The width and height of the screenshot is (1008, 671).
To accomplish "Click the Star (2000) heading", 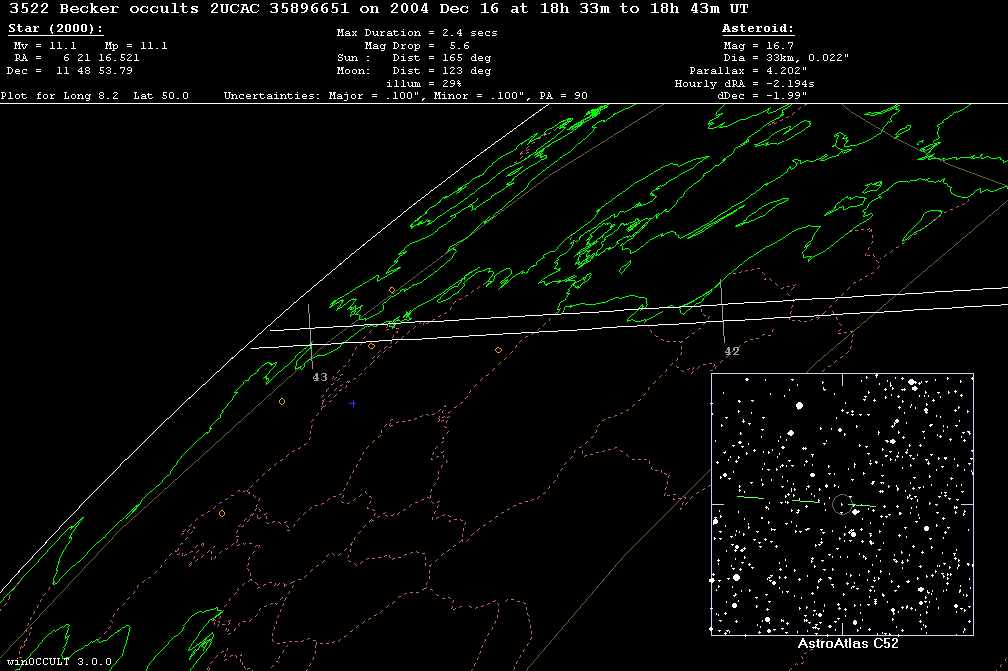I will coord(55,29).
